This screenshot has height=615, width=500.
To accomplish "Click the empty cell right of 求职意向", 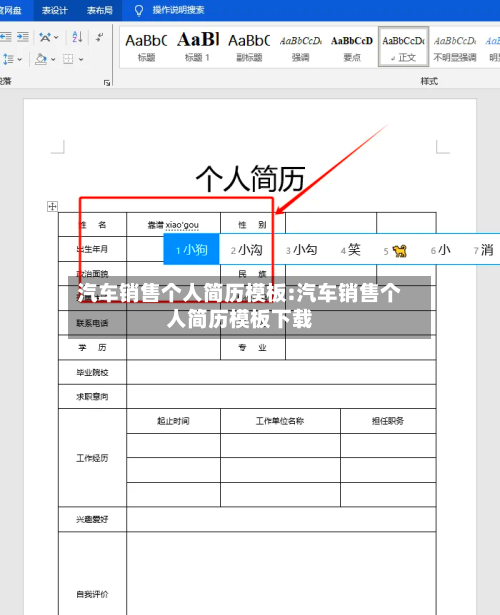I will (x=281, y=397).
